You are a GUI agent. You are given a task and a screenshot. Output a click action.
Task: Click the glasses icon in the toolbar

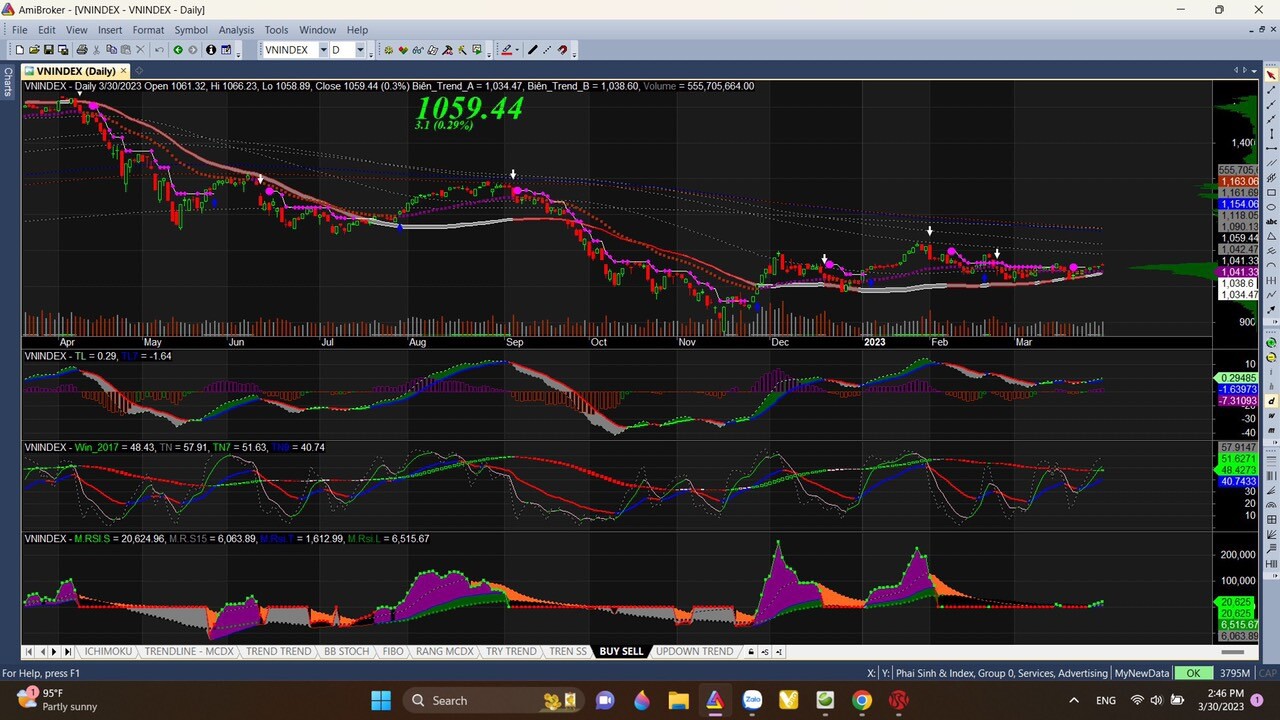coord(418,50)
